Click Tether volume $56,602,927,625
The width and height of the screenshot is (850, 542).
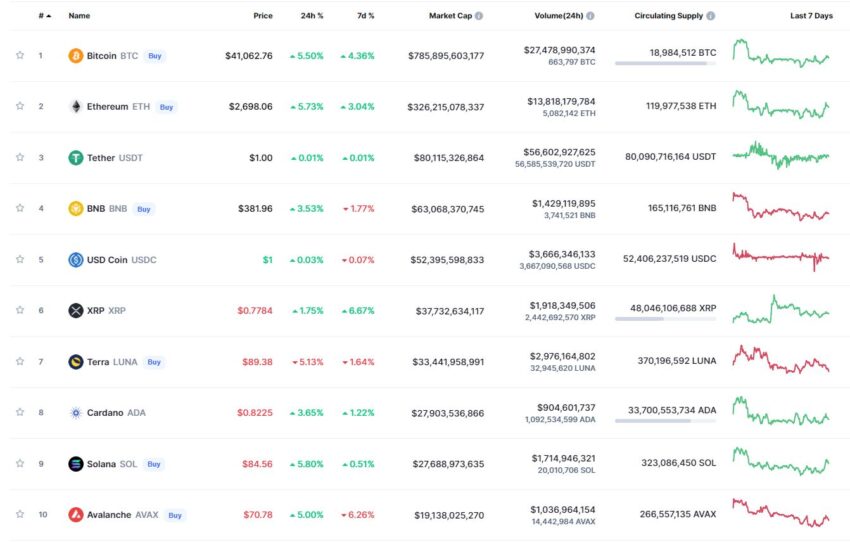[559, 152]
